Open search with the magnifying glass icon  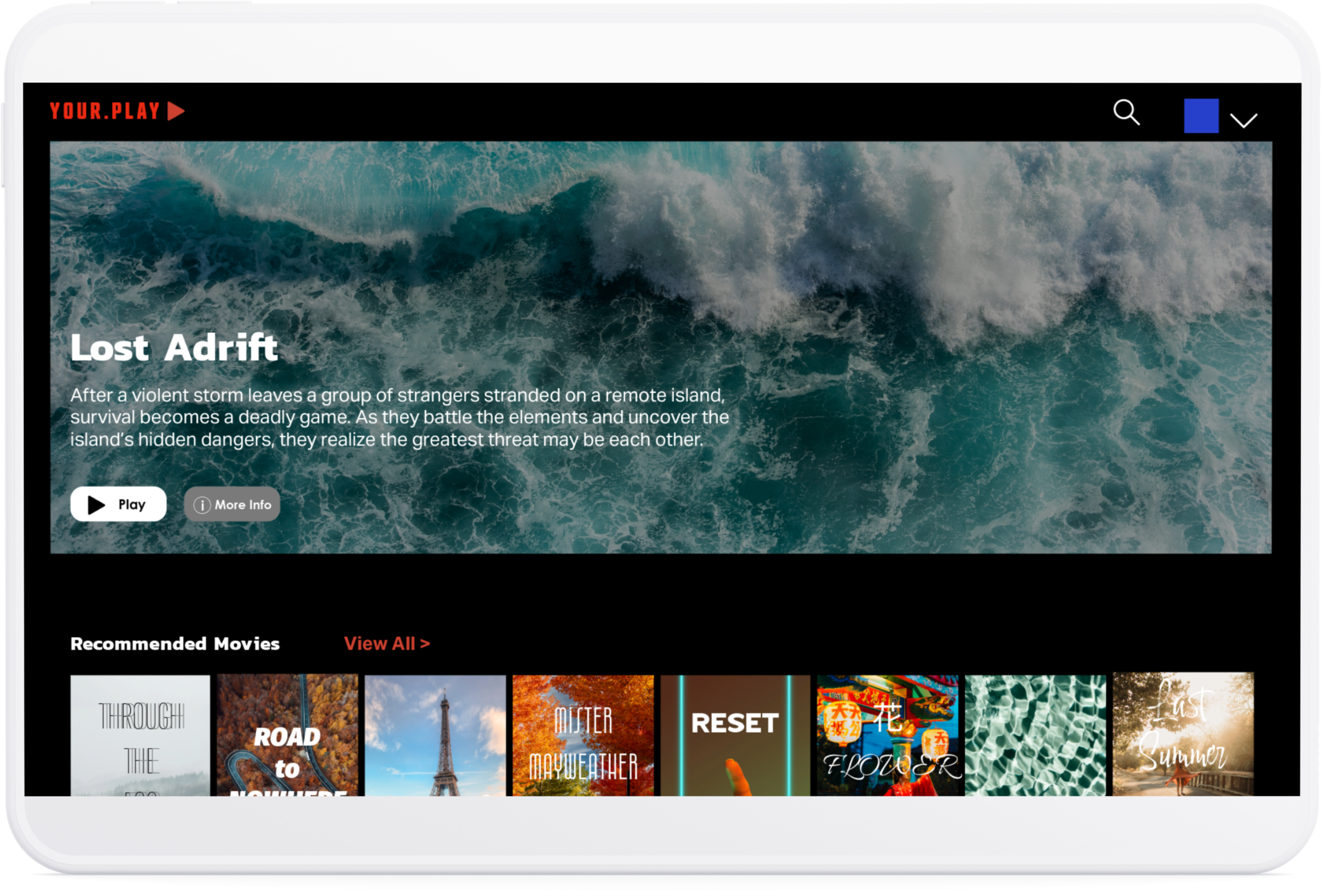(x=1126, y=113)
